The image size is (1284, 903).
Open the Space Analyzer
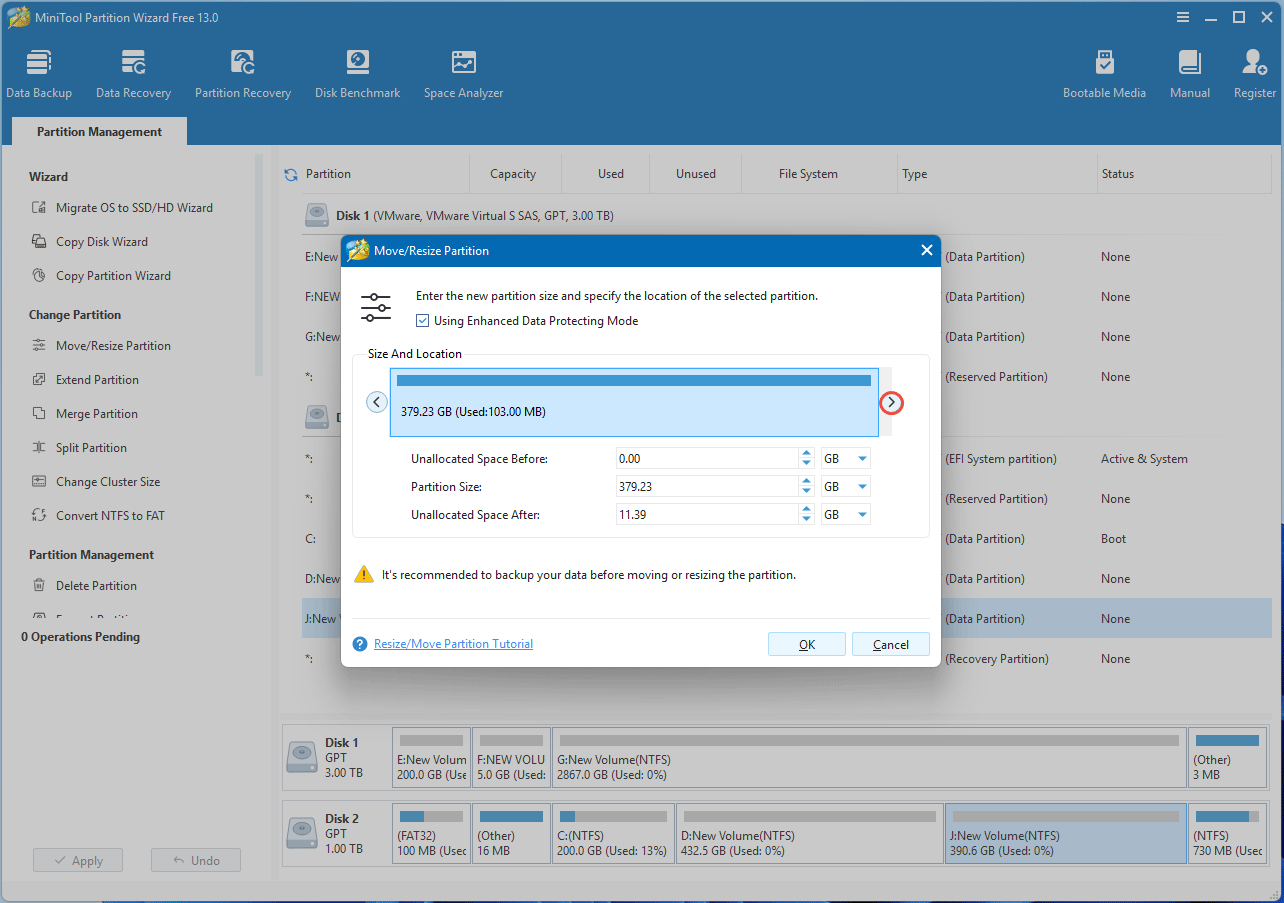coord(463,72)
